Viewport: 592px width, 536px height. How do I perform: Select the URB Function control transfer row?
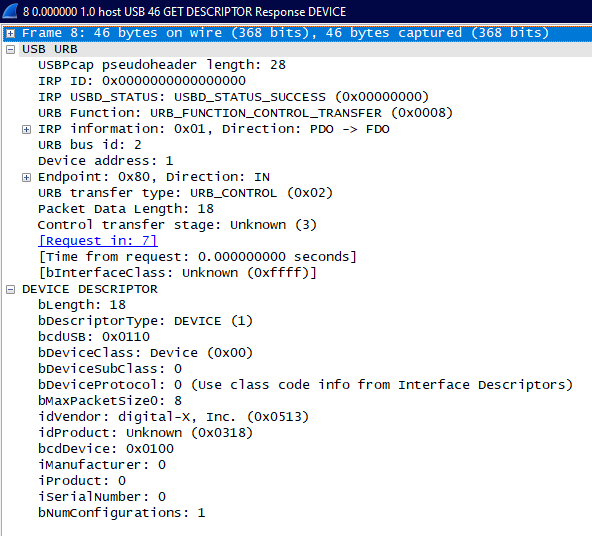tap(245, 113)
